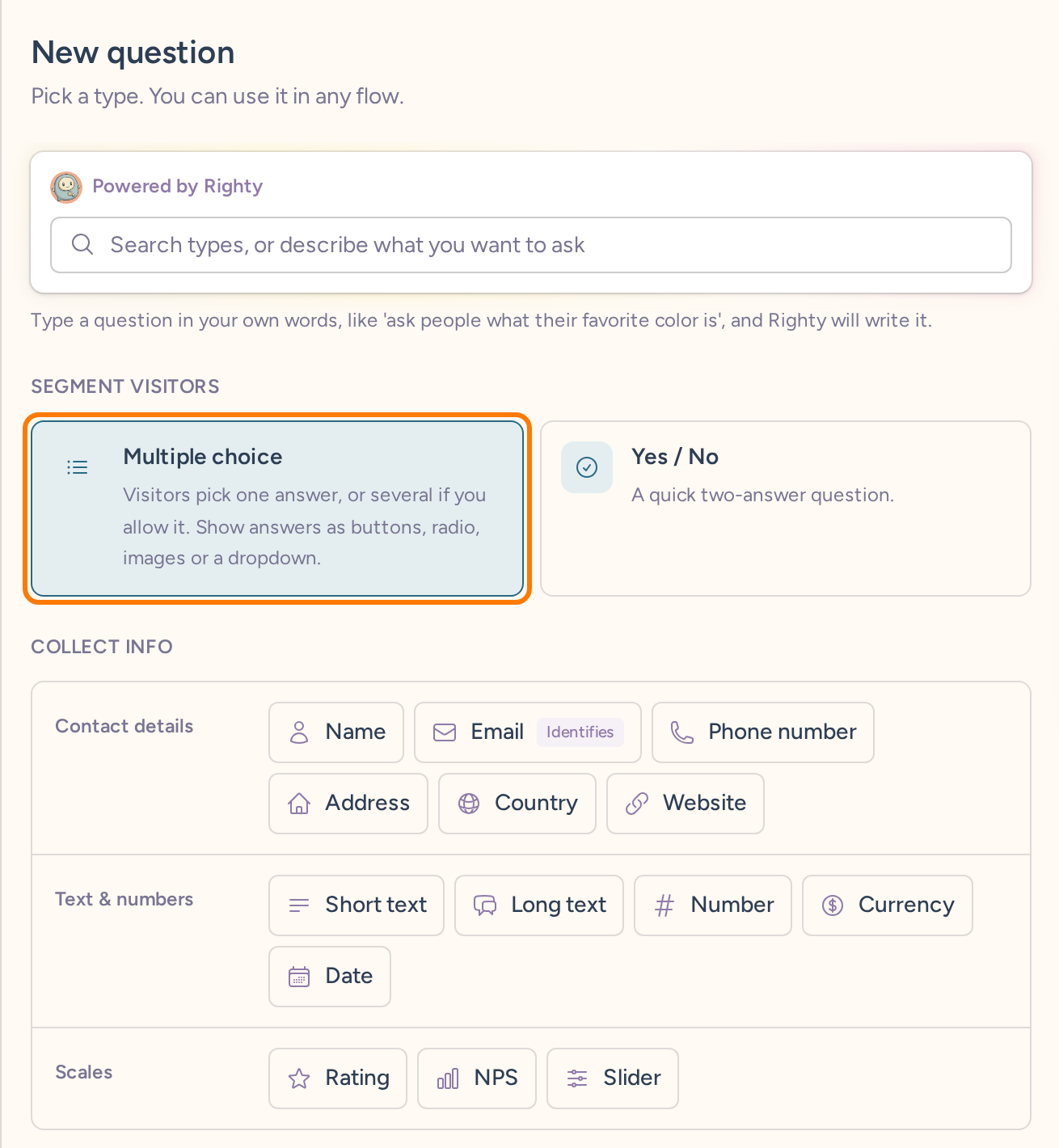Select the Multiple choice question type
The height and width of the screenshot is (1148, 1059).
point(277,509)
